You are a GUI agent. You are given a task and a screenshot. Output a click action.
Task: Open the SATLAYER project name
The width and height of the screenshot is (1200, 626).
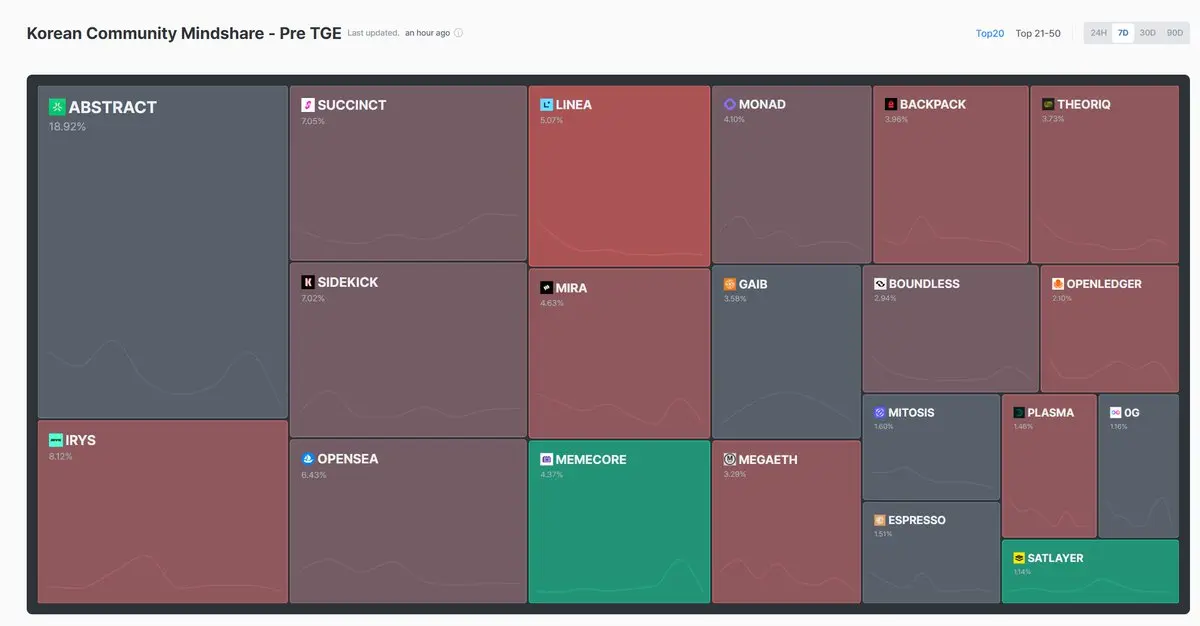(x=1055, y=558)
